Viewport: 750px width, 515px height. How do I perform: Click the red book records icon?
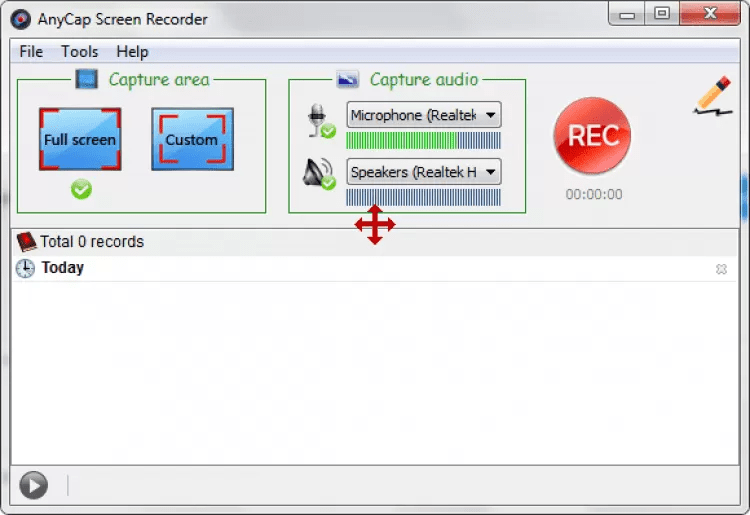click(26, 241)
